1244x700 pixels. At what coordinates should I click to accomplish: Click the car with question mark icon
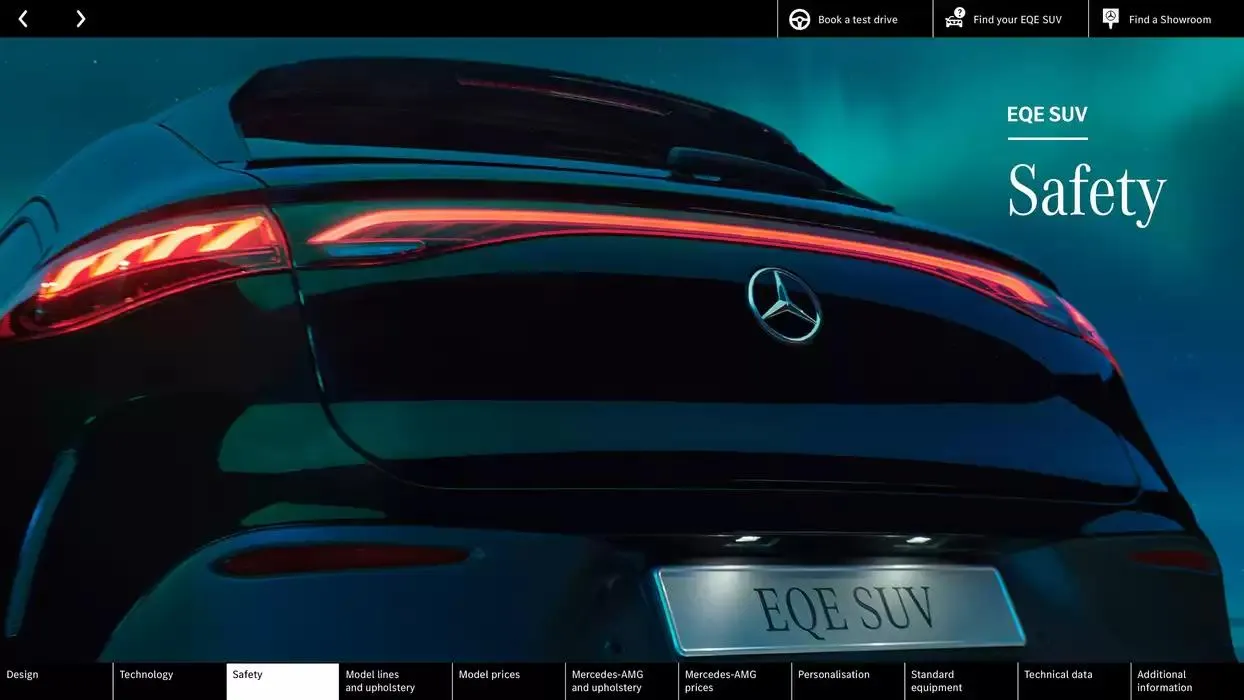point(955,18)
